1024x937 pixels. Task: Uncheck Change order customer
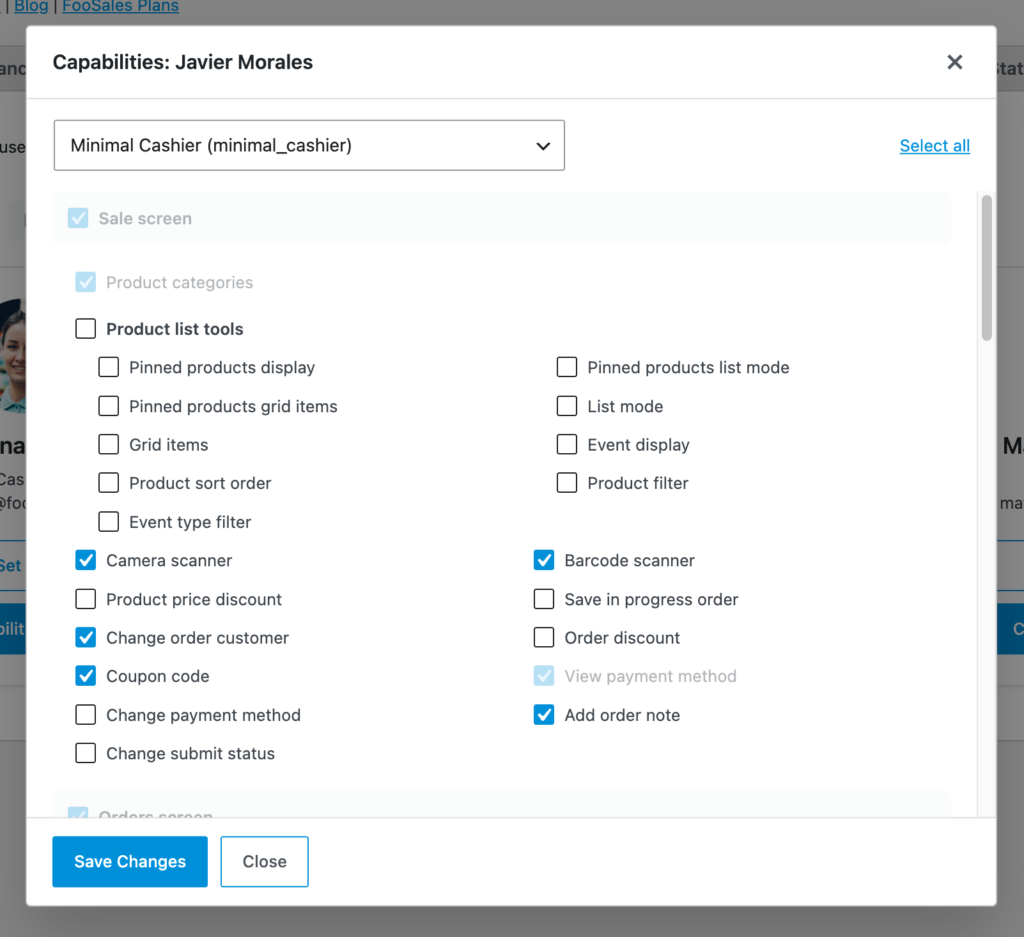point(86,637)
